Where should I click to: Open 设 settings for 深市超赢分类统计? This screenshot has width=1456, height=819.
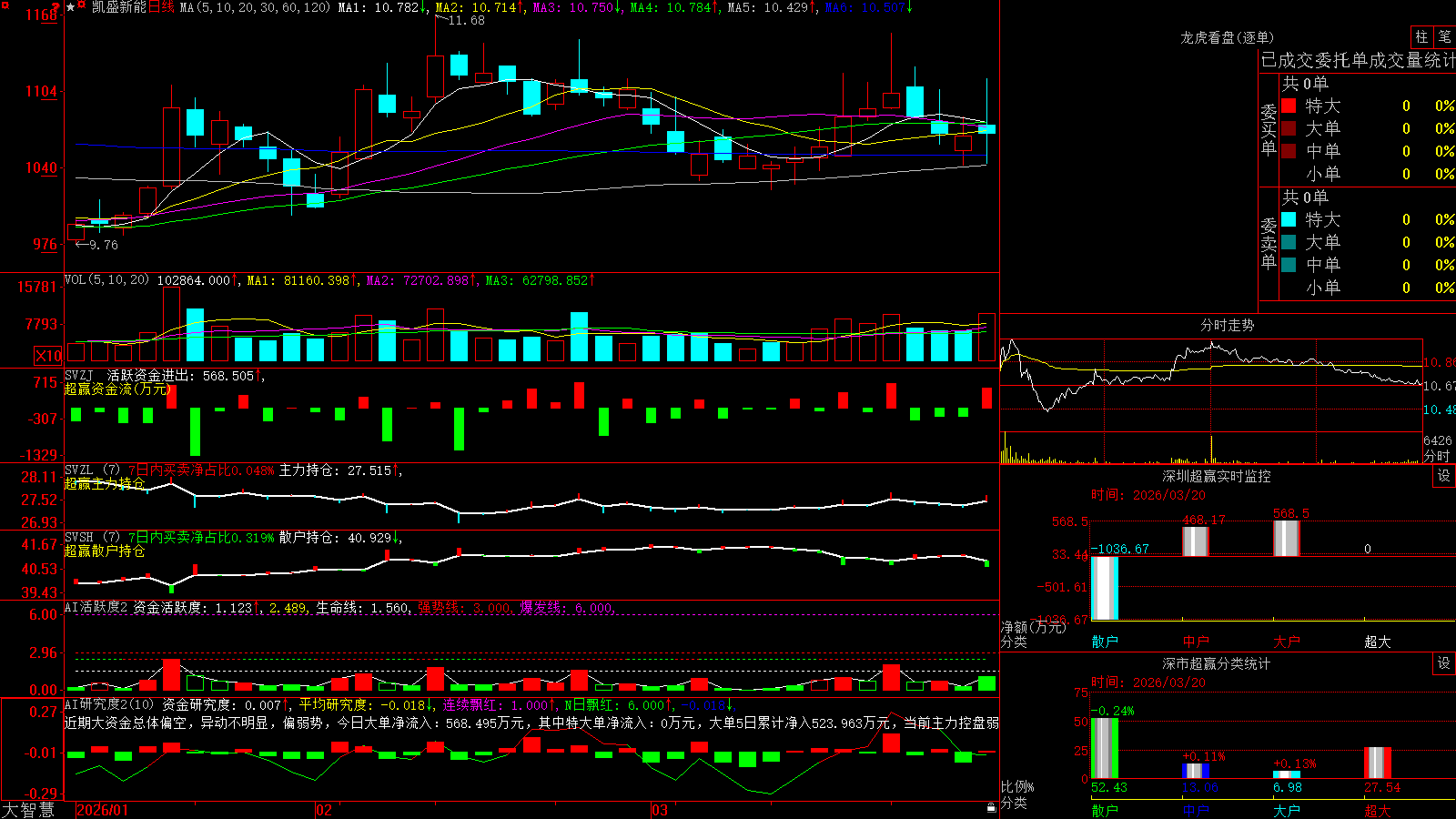click(x=1444, y=663)
